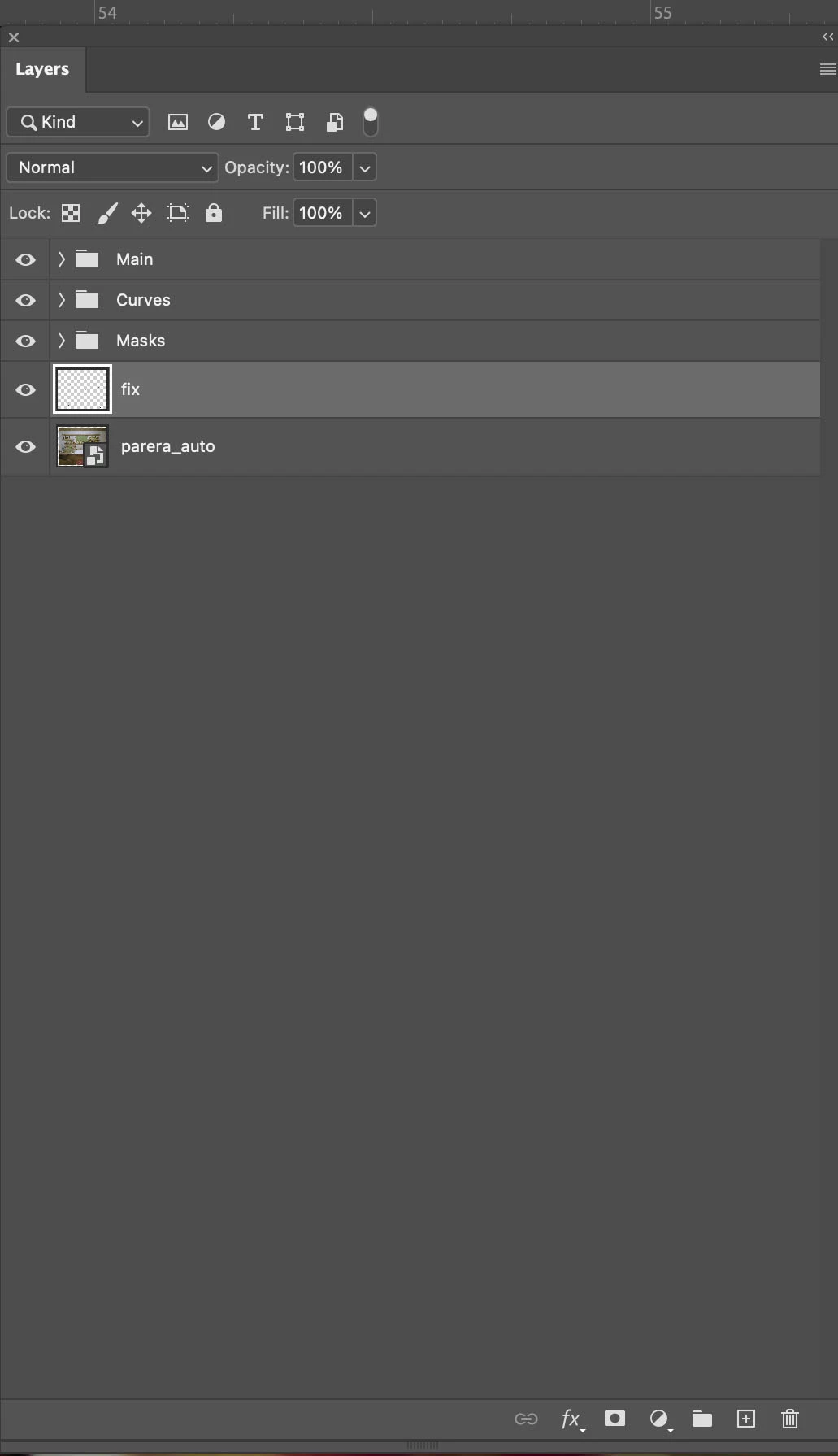Open the Normal blend mode dropdown

tap(112, 167)
